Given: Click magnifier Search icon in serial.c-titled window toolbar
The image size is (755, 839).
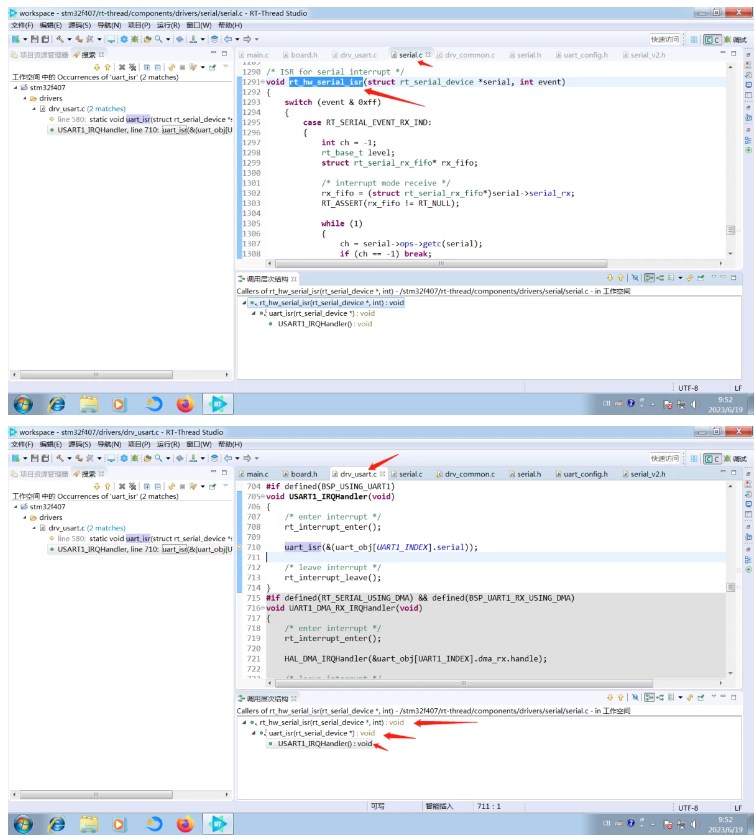Looking at the screenshot, I should click(158, 39).
